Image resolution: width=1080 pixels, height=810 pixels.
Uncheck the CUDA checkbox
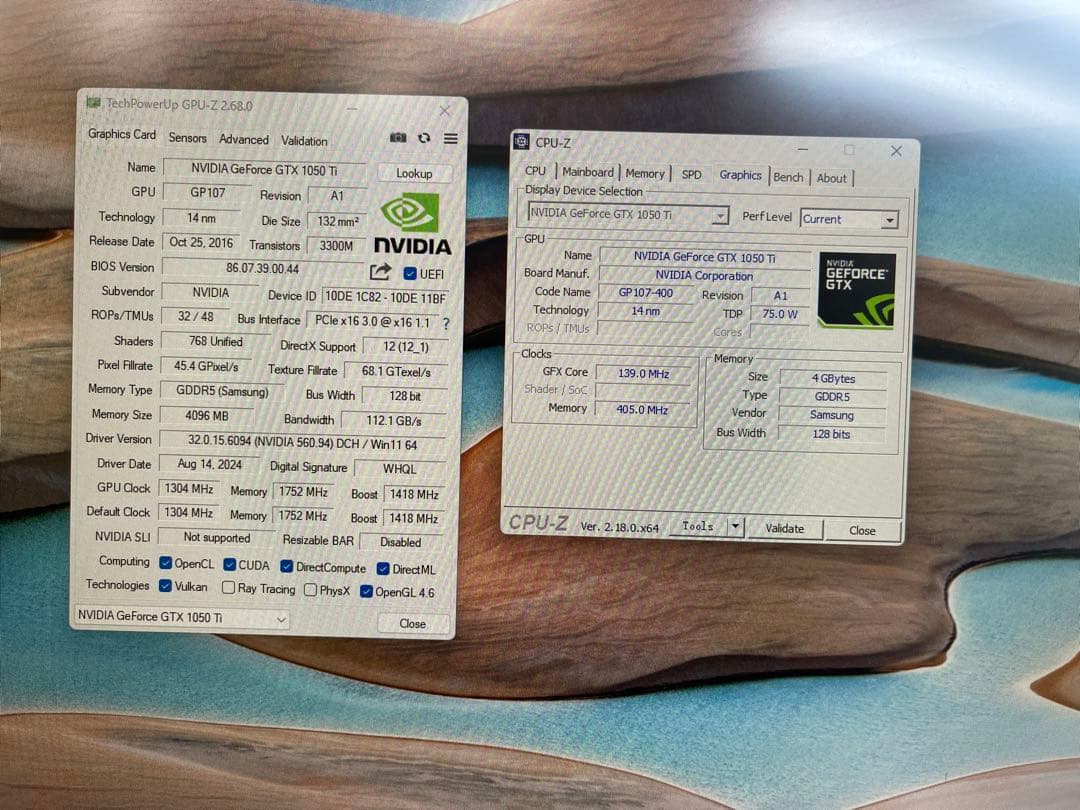[229, 565]
